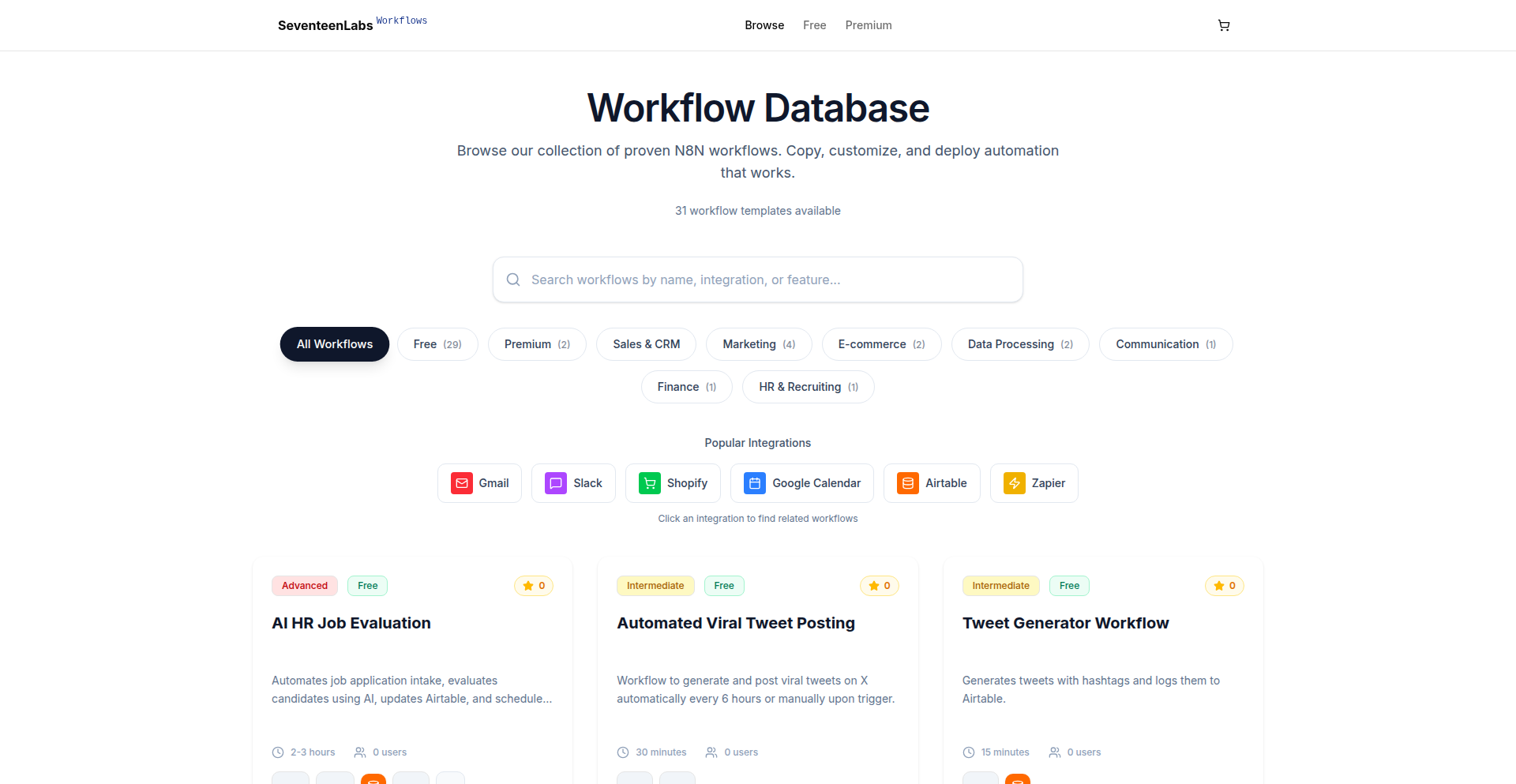Click star rating on Automated Viral Tweet Posting
This screenshot has height=784, width=1516.
[x=880, y=586]
